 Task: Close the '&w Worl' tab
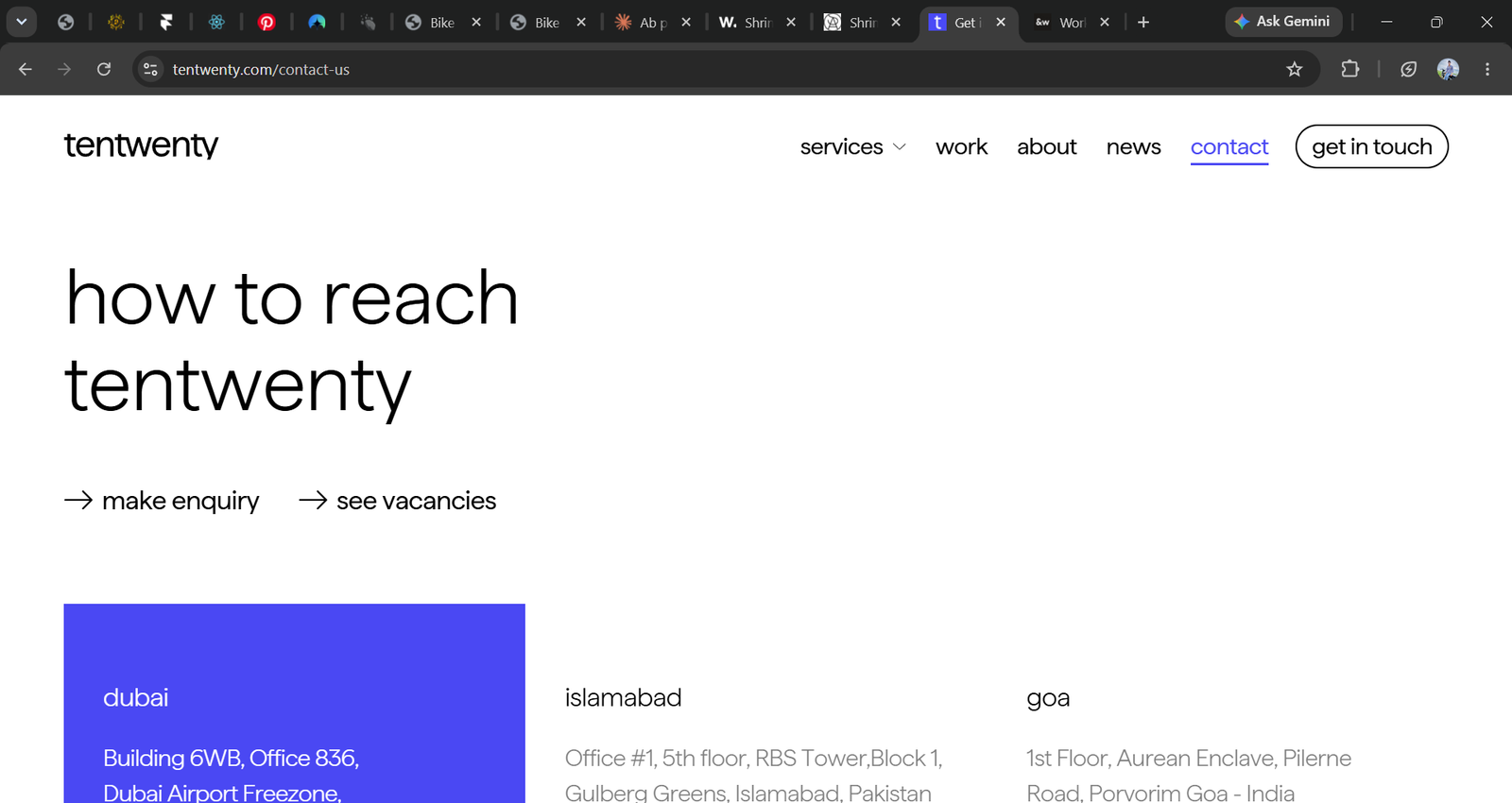[x=1105, y=22]
